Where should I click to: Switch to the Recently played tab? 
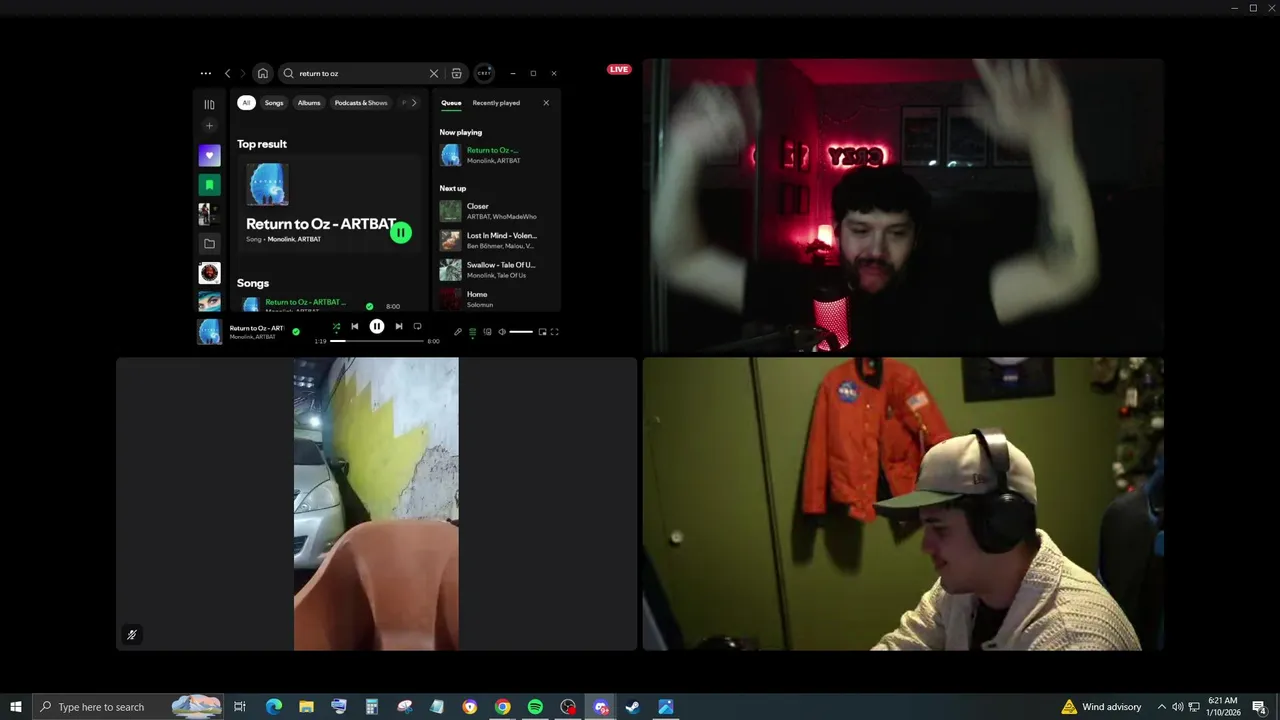(496, 103)
